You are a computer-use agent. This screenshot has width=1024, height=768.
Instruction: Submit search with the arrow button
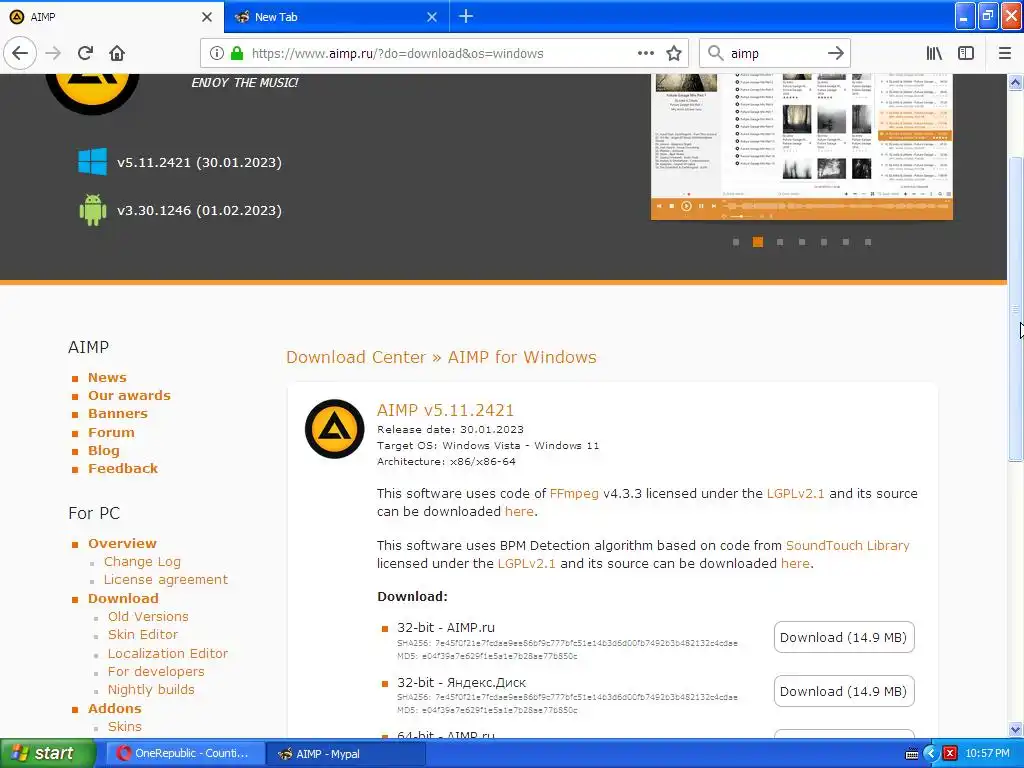pos(836,54)
